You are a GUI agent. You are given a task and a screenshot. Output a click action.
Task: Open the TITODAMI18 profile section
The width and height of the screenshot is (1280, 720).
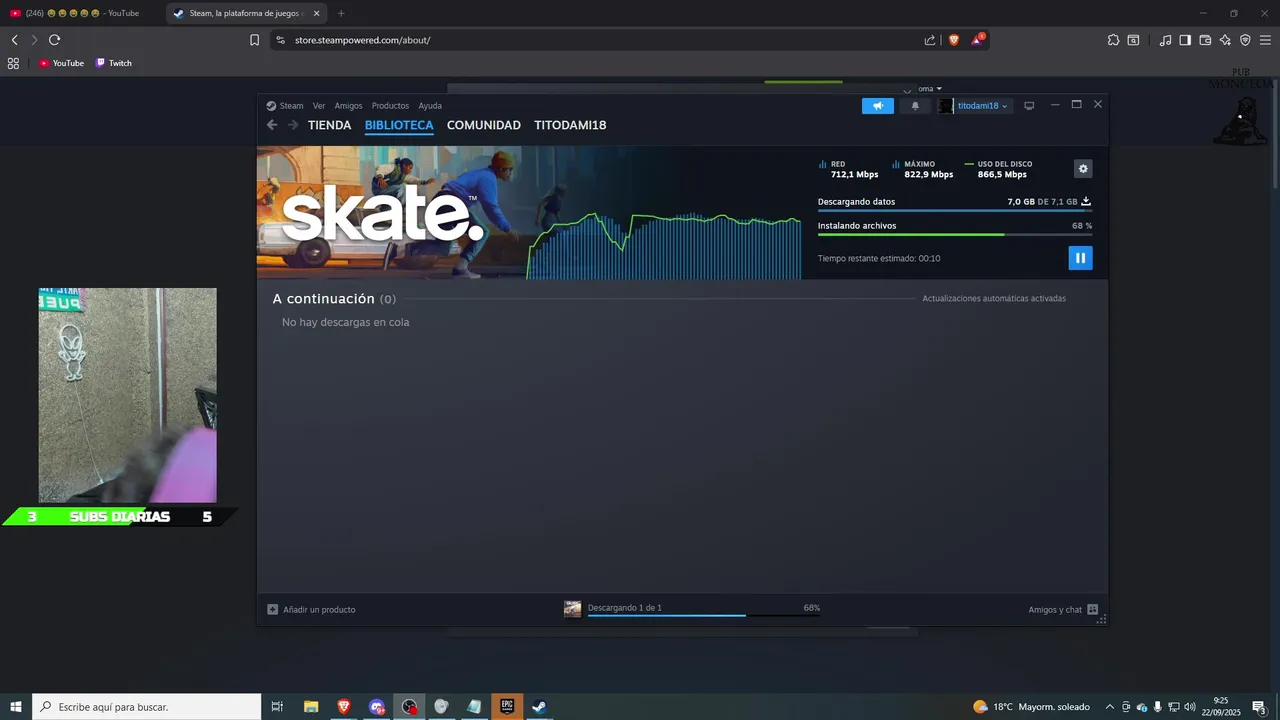click(x=570, y=125)
